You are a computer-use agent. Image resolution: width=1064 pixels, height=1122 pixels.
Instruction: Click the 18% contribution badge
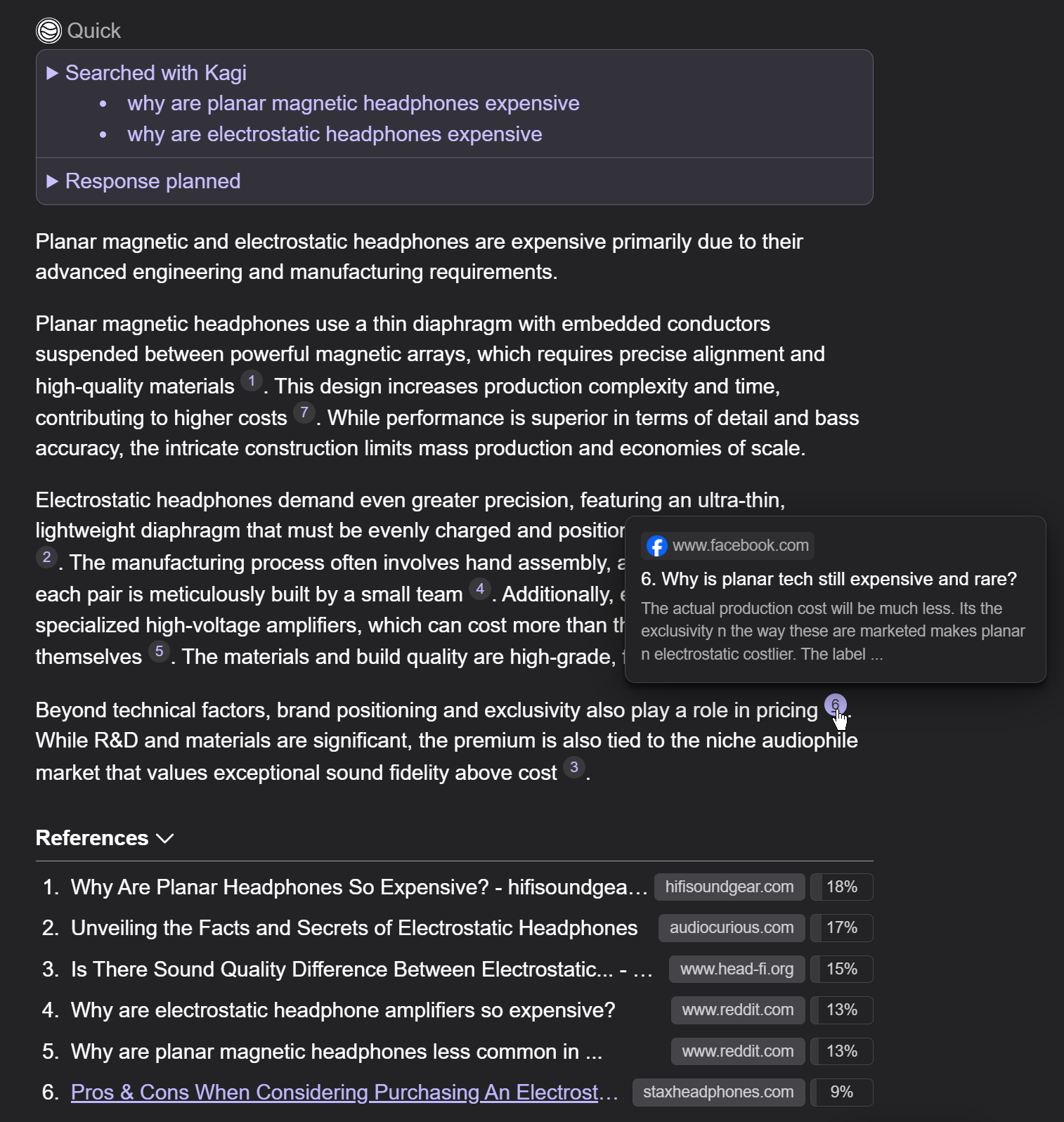coord(841,887)
